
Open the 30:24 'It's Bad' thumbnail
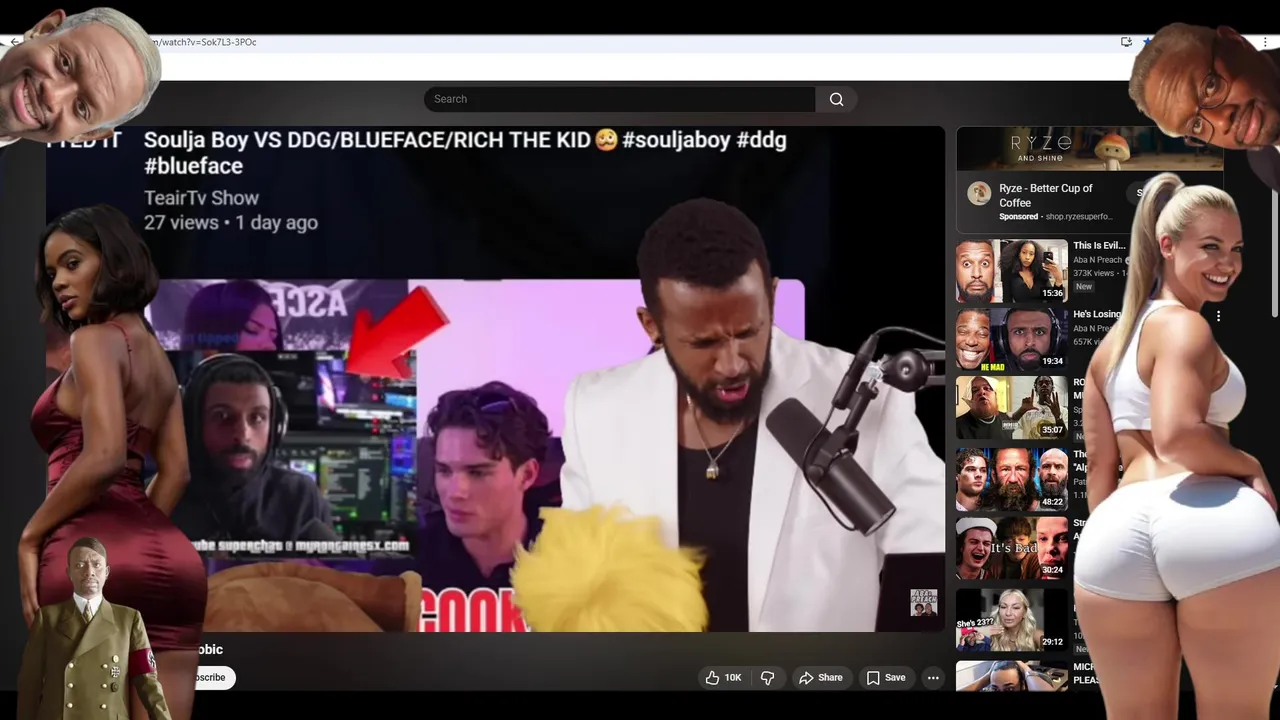coord(1012,548)
